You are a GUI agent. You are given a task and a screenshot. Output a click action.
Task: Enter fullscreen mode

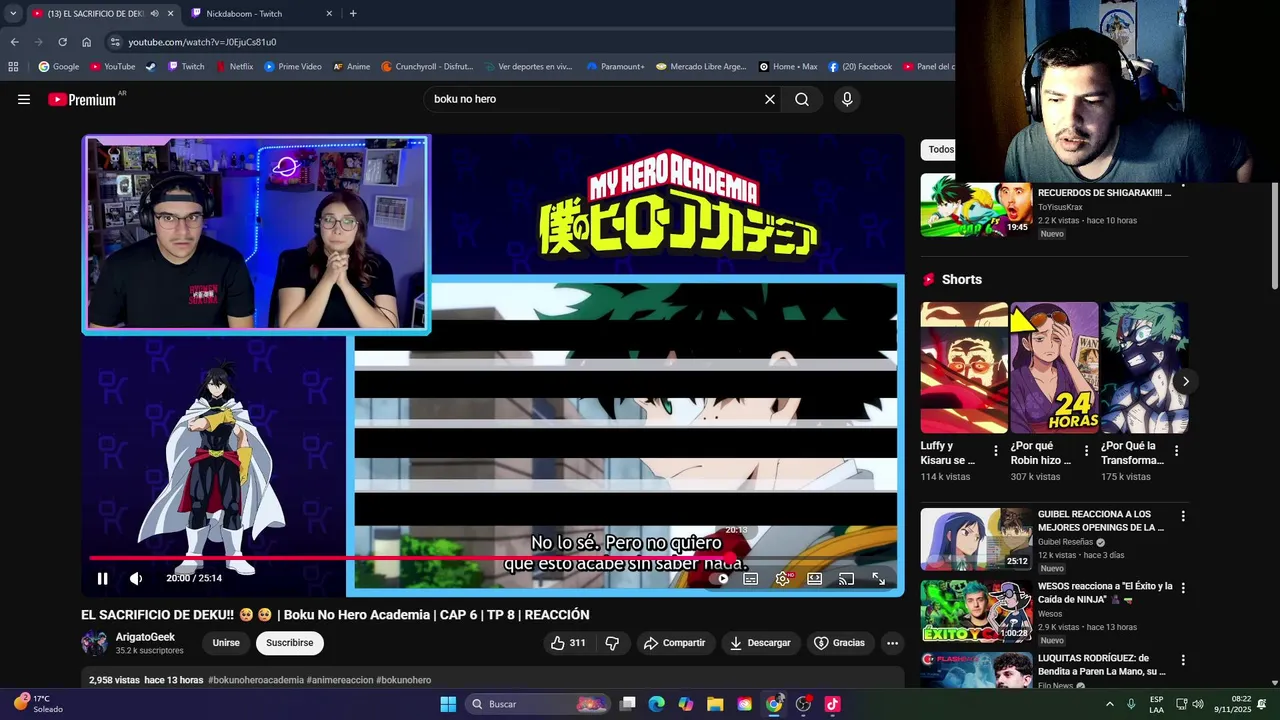point(879,578)
